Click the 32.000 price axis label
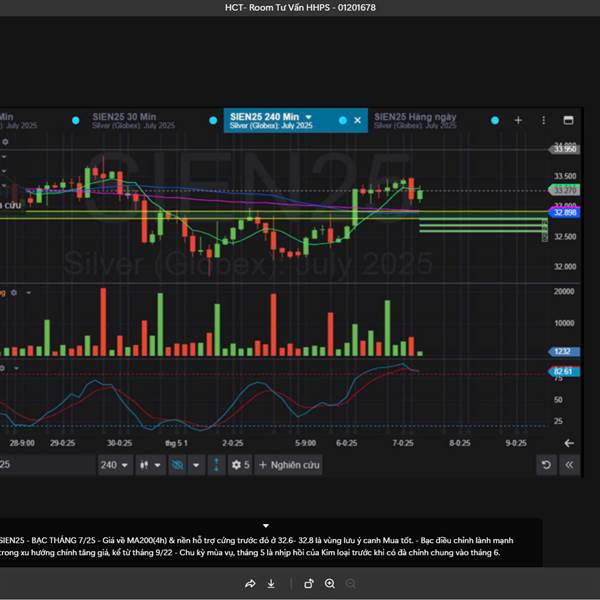The width and height of the screenshot is (600, 600). click(x=565, y=266)
